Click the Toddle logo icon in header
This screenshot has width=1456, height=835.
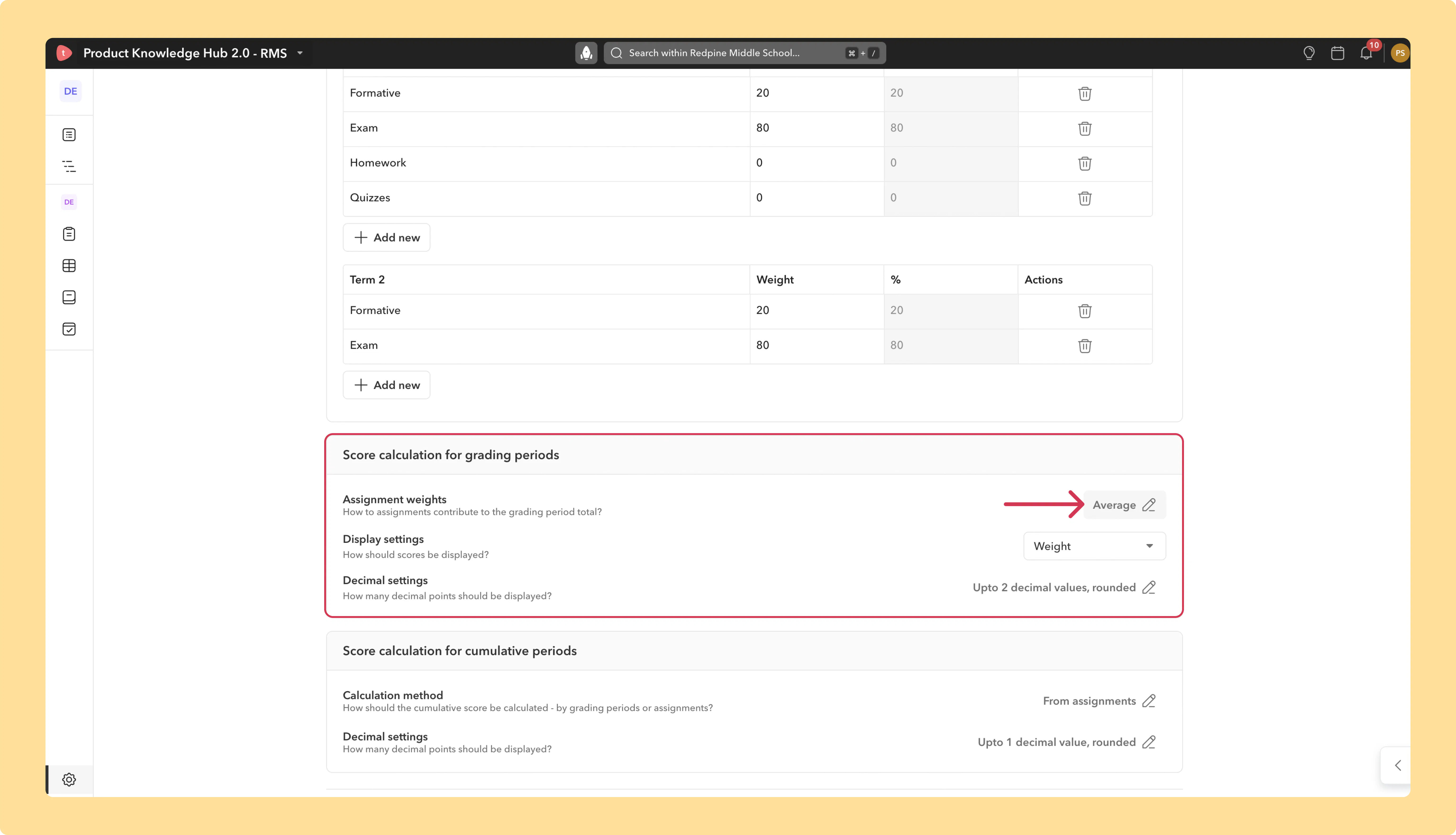point(64,53)
